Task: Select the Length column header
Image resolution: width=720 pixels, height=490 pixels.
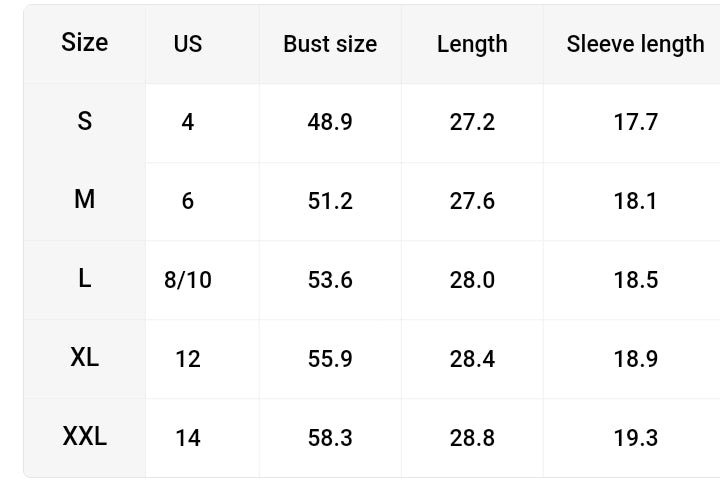Action: pos(472,45)
